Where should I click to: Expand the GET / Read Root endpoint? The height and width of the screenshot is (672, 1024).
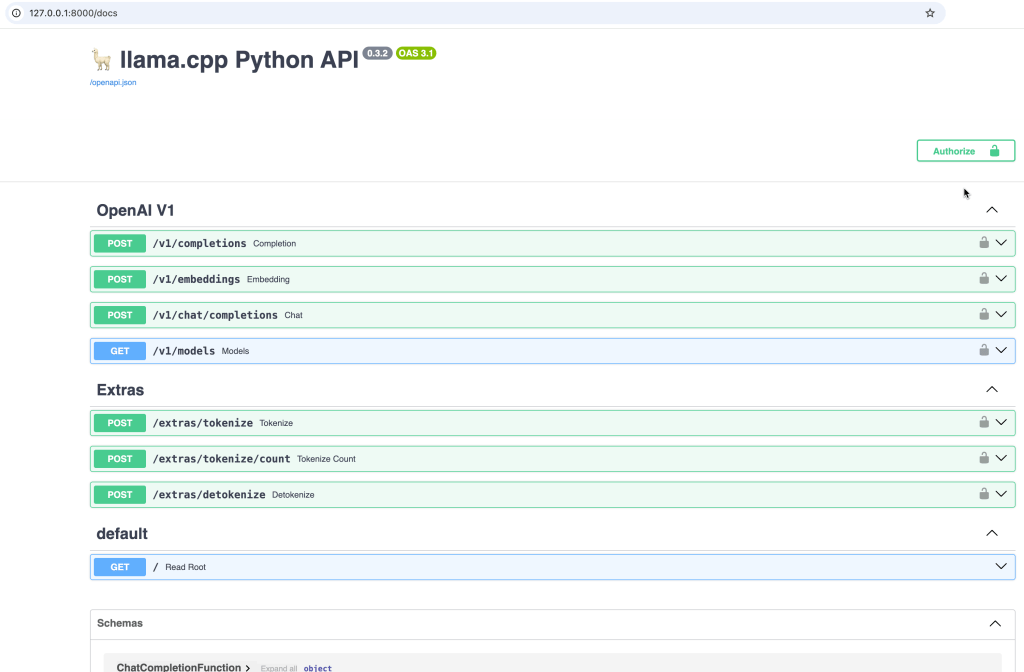(1001, 566)
